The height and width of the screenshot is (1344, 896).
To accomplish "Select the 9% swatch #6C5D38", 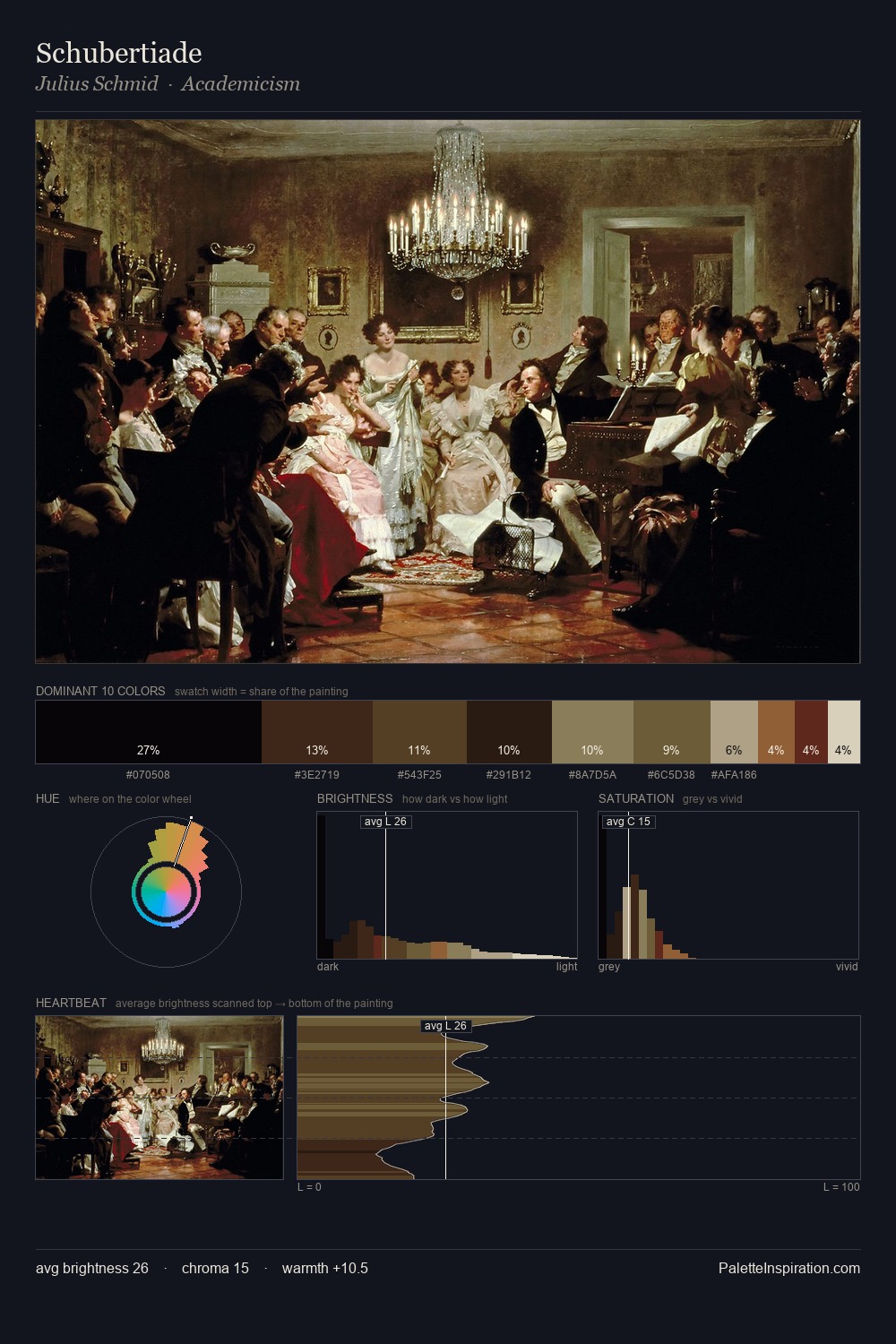I will click(x=672, y=732).
